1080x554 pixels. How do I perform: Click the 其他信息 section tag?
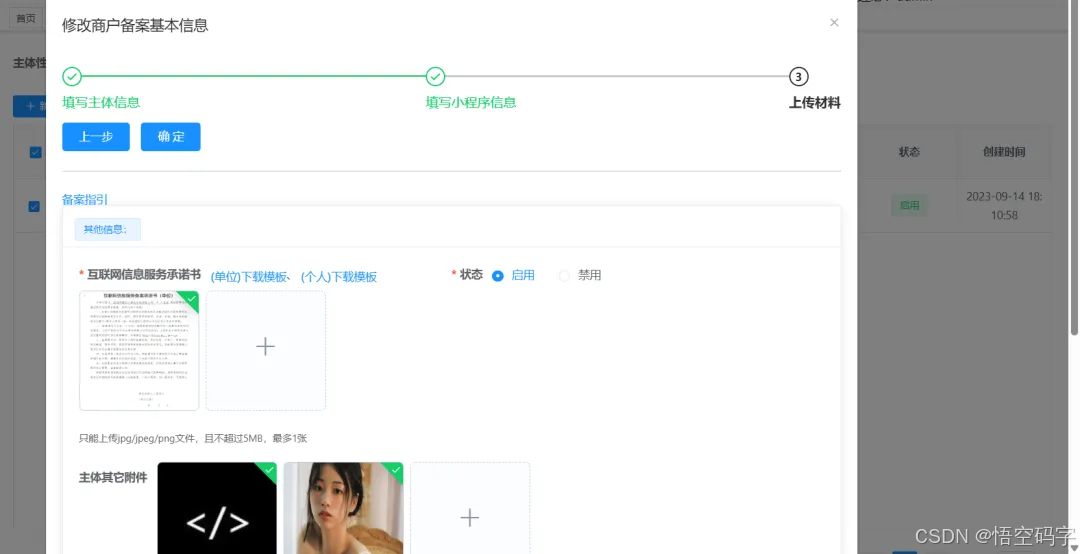(x=107, y=229)
